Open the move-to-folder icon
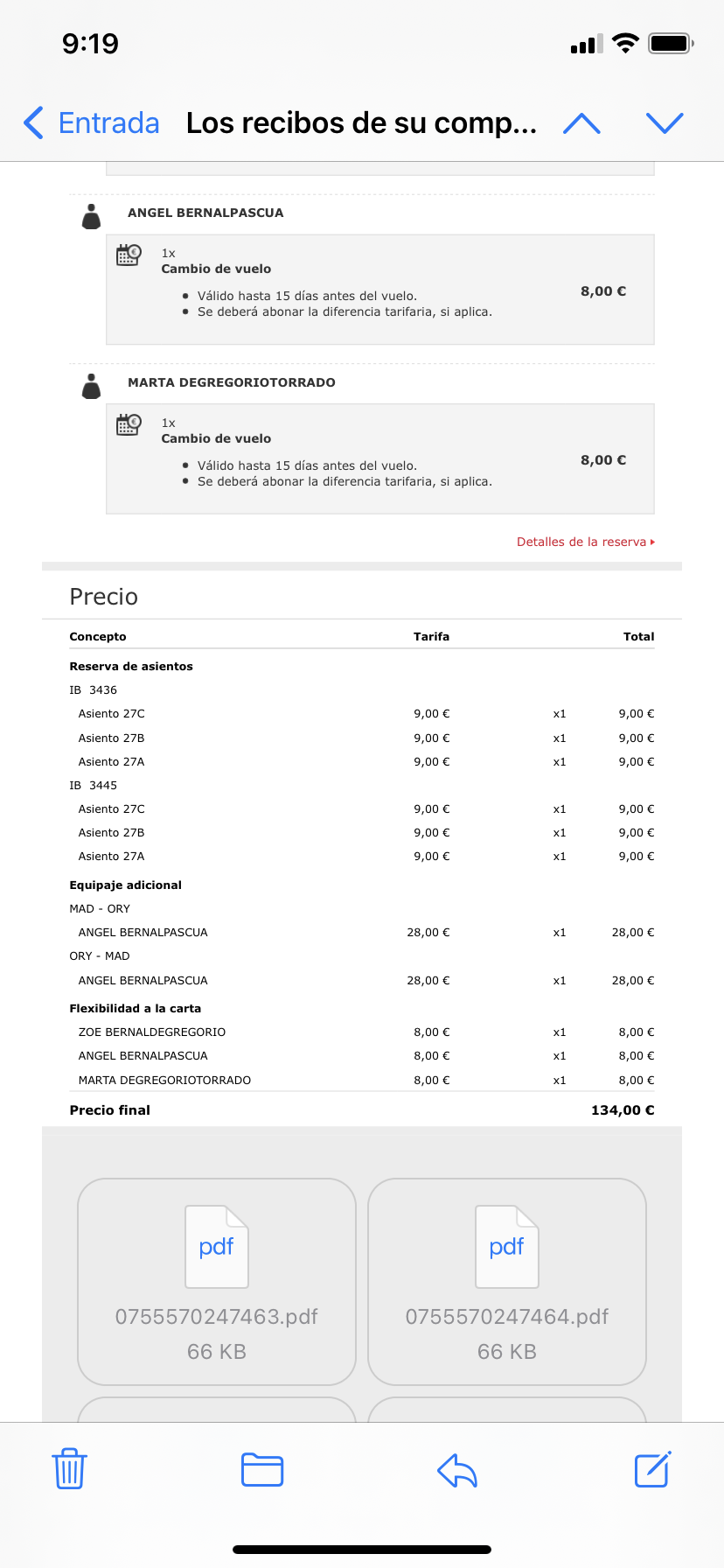 pyautogui.click(x=262, y=1469)
